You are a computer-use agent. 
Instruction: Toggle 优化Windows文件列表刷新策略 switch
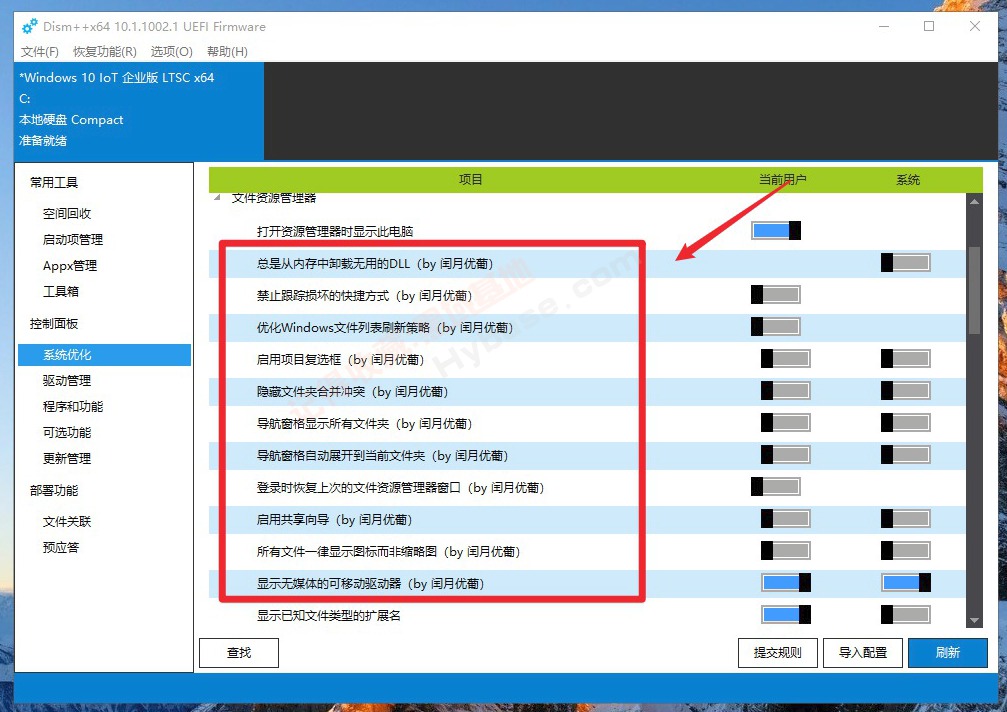[x=776, y=327]
